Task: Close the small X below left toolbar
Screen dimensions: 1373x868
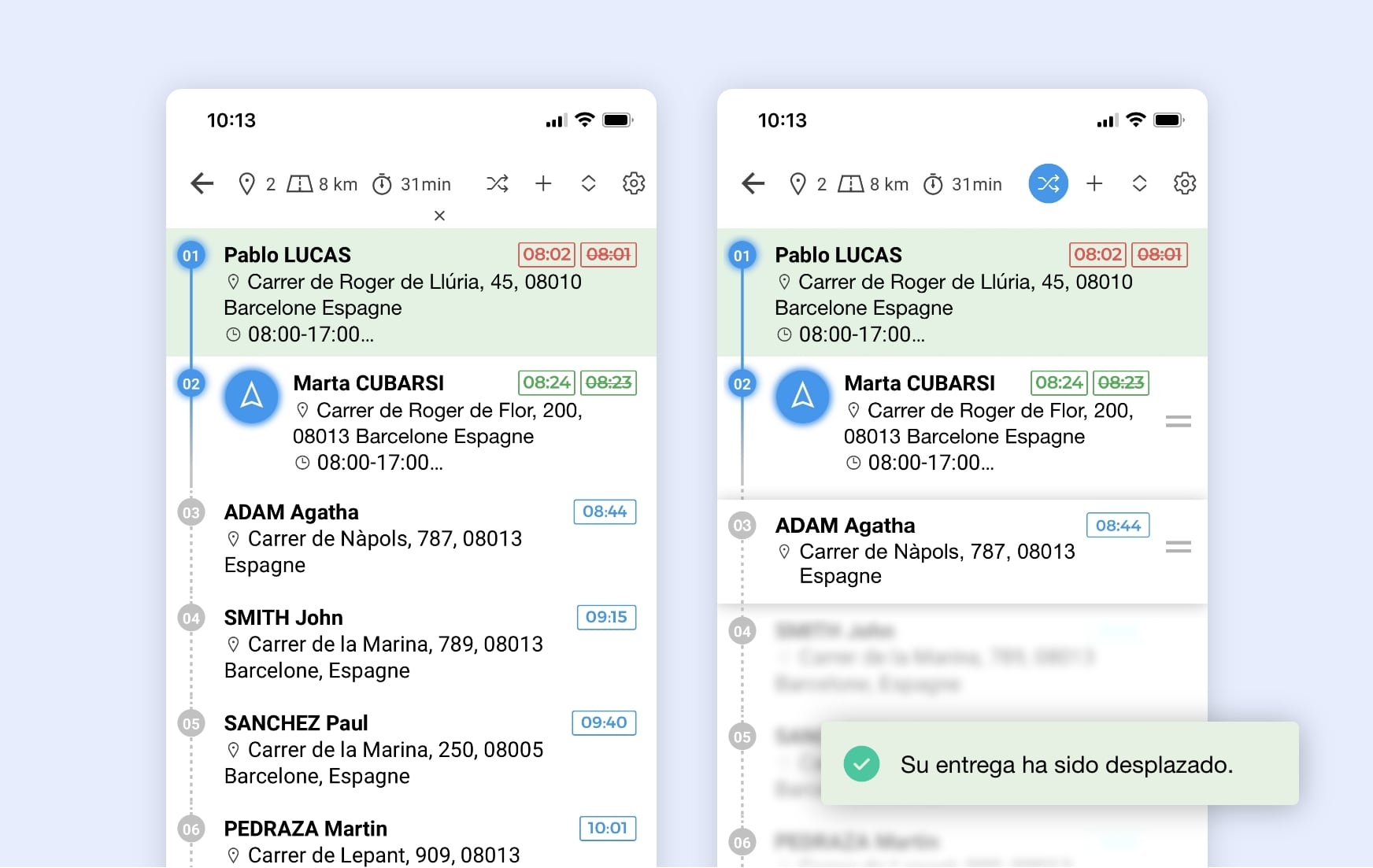Action: tap(440, 216)
